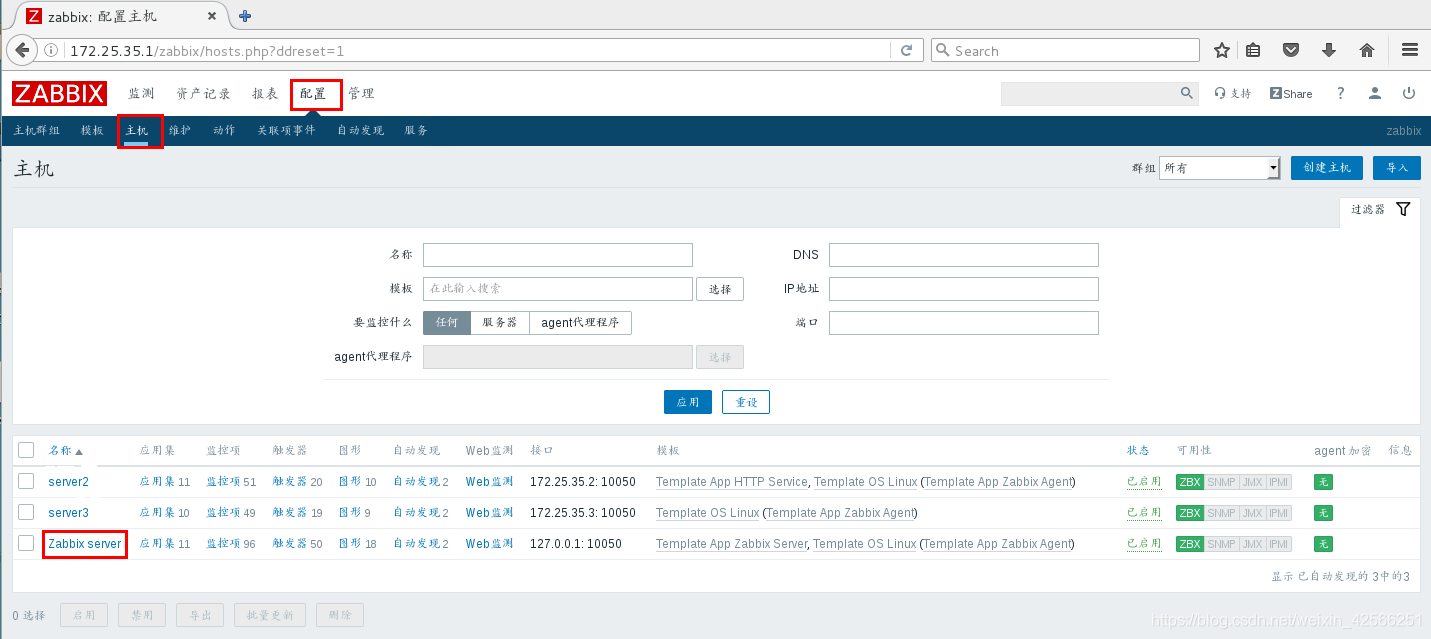Viewport: 1431px width, 639px height.
Task: Click the browser Search box
Action: [x=1065, y=50]
